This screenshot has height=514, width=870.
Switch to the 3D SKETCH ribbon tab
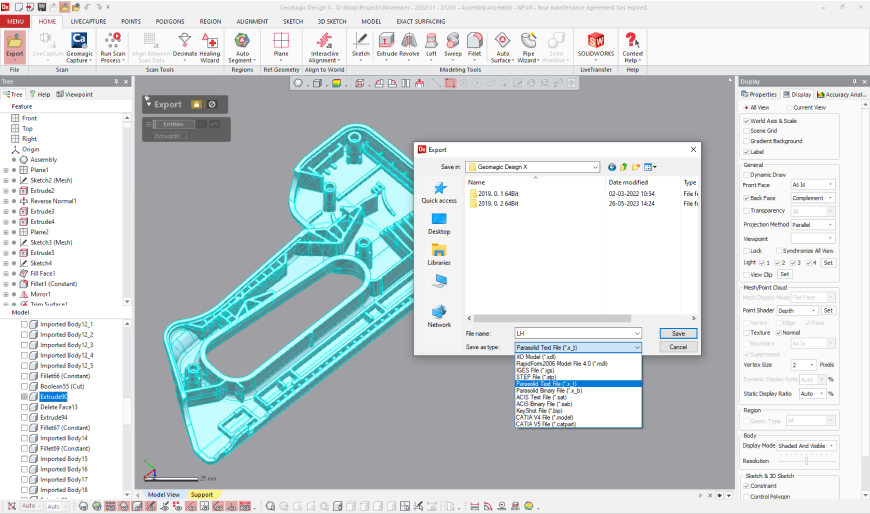coord(332,22)
